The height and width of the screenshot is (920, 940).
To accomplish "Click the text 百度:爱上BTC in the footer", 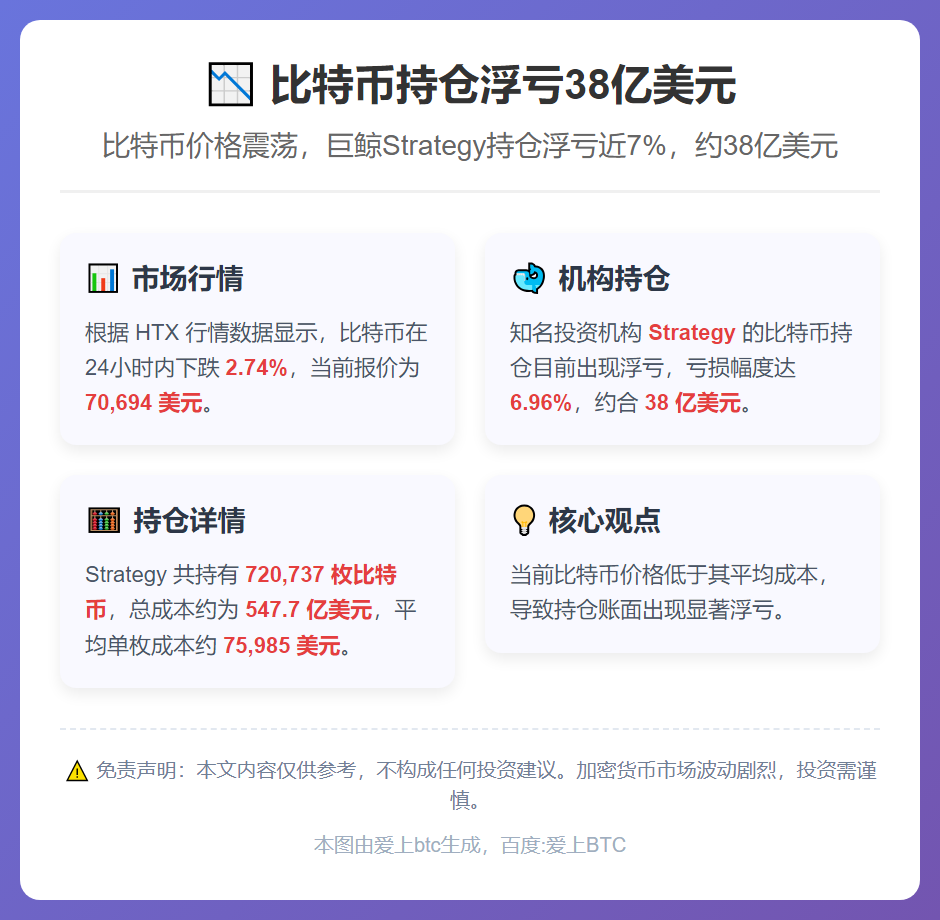I will pyautogui.click(x=564, y=845).
